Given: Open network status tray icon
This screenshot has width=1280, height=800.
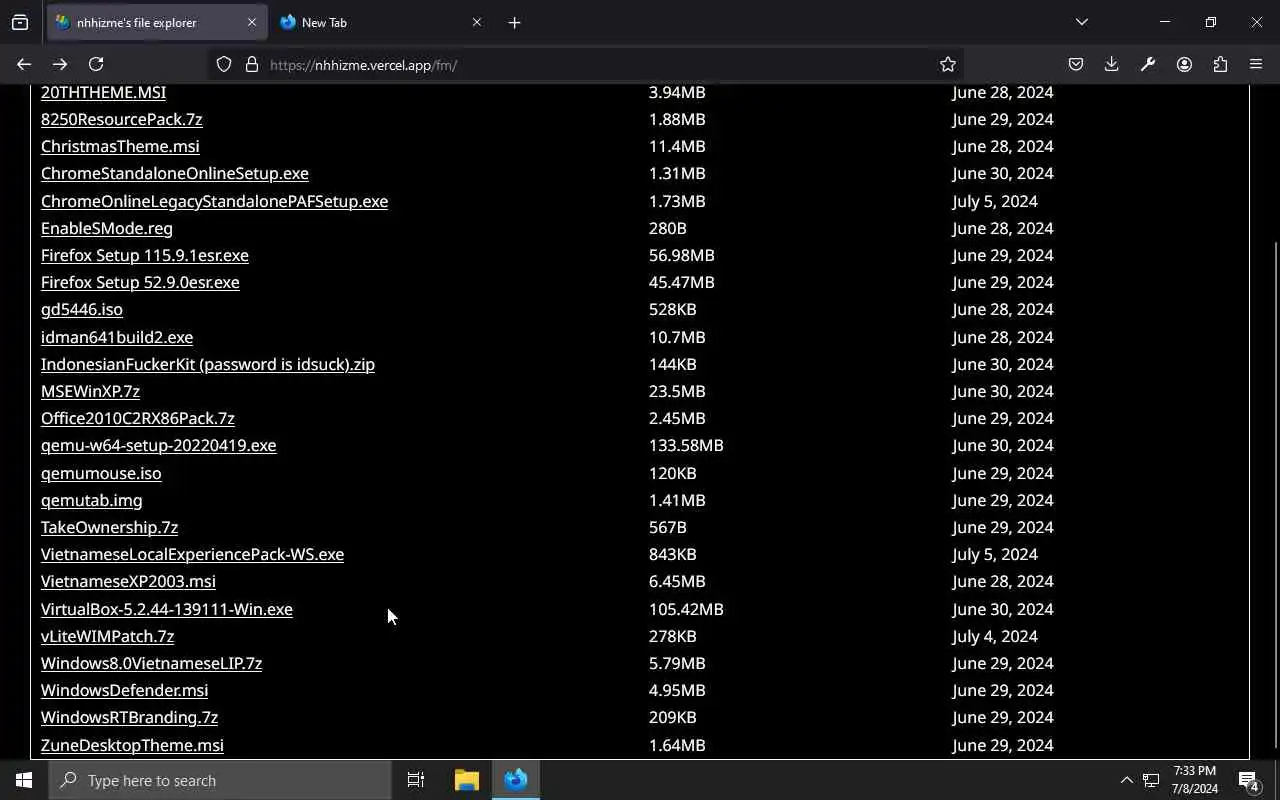Looking at the screenshot, I should [x=1151, y=780].
